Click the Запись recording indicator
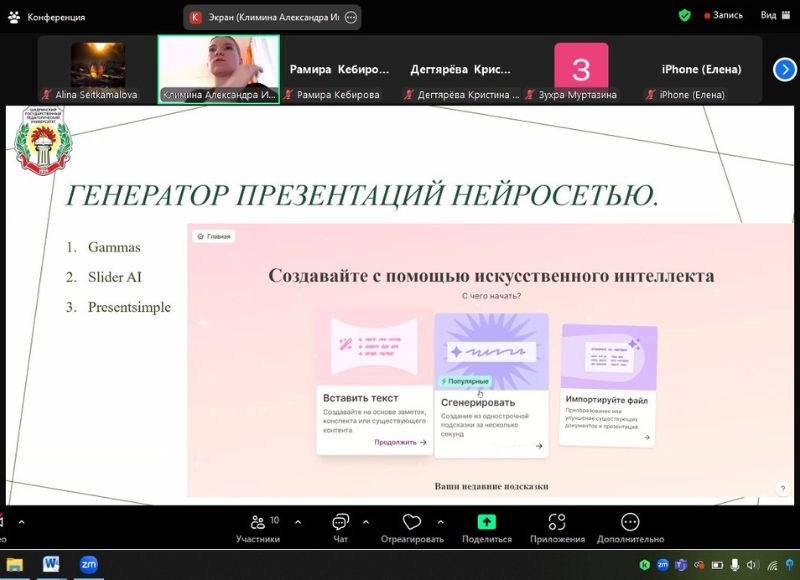The image size is (800, 580). (x=724, y=16)
